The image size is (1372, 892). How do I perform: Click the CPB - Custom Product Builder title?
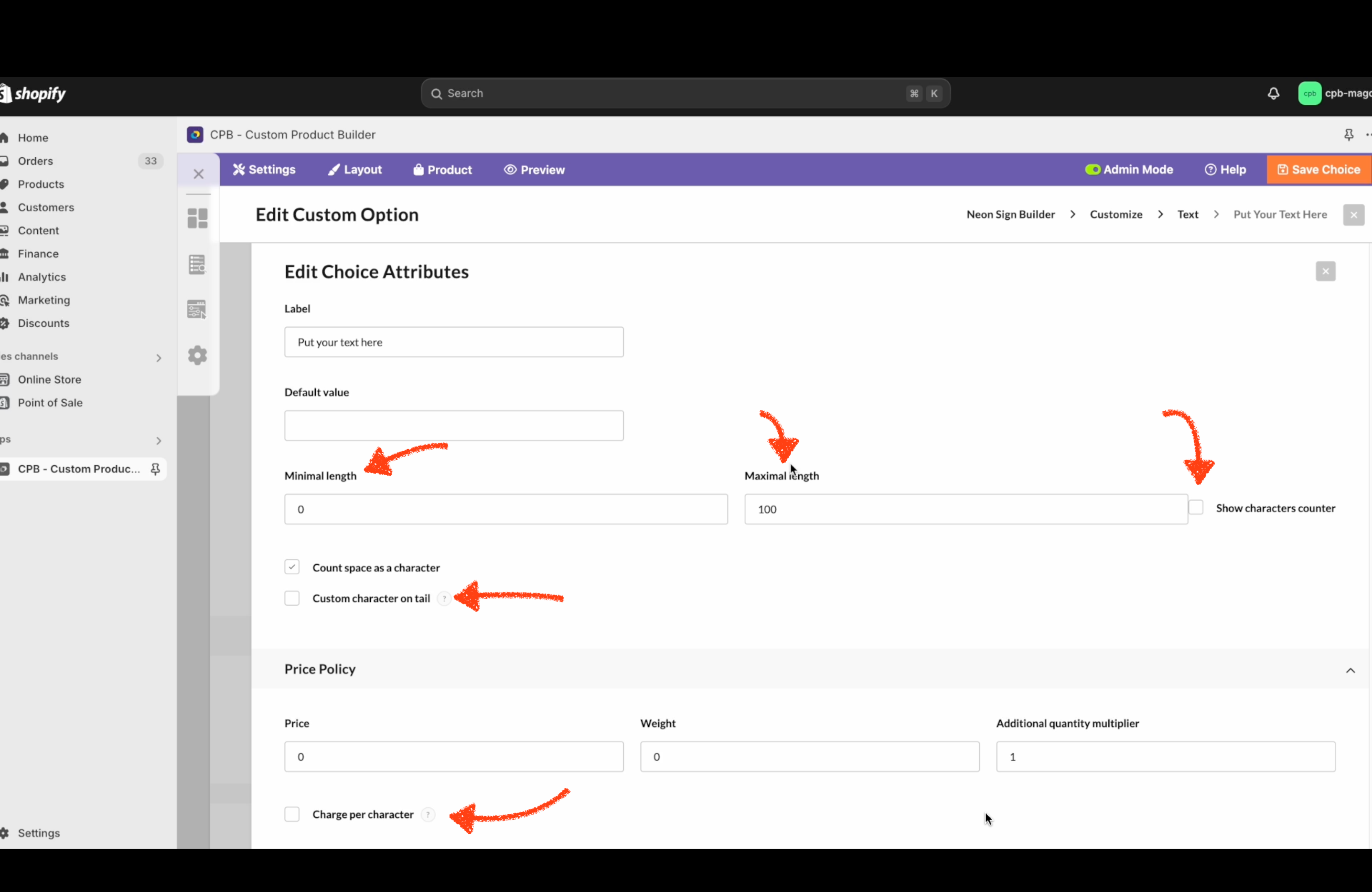[x=293, y=135]
